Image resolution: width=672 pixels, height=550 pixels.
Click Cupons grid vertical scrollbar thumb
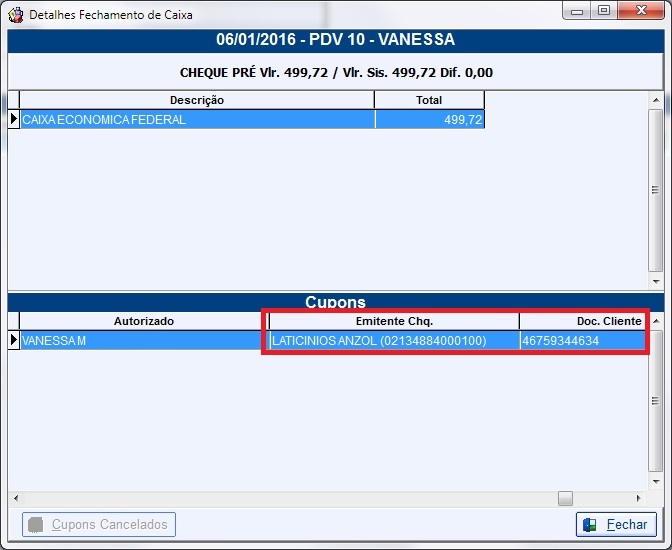tap(656, 401)
